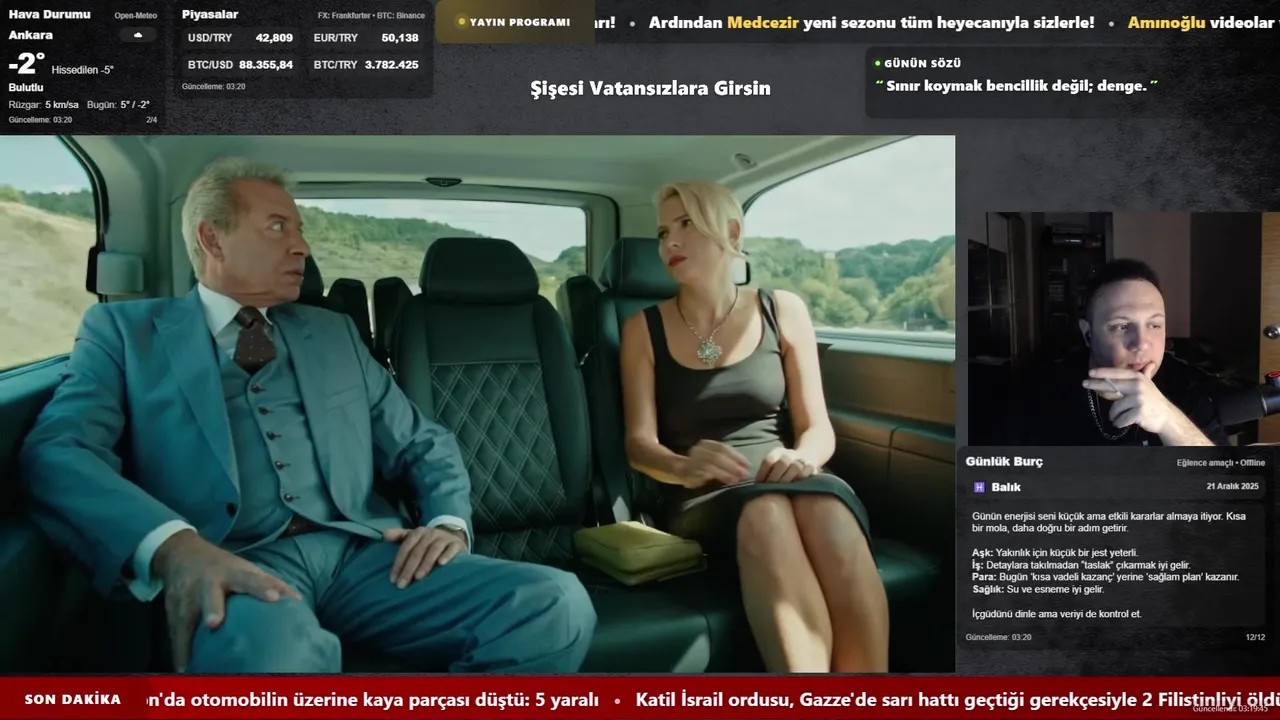
Task: Click the İçgüdünü dinle advice line
Action: (1056, 614)
